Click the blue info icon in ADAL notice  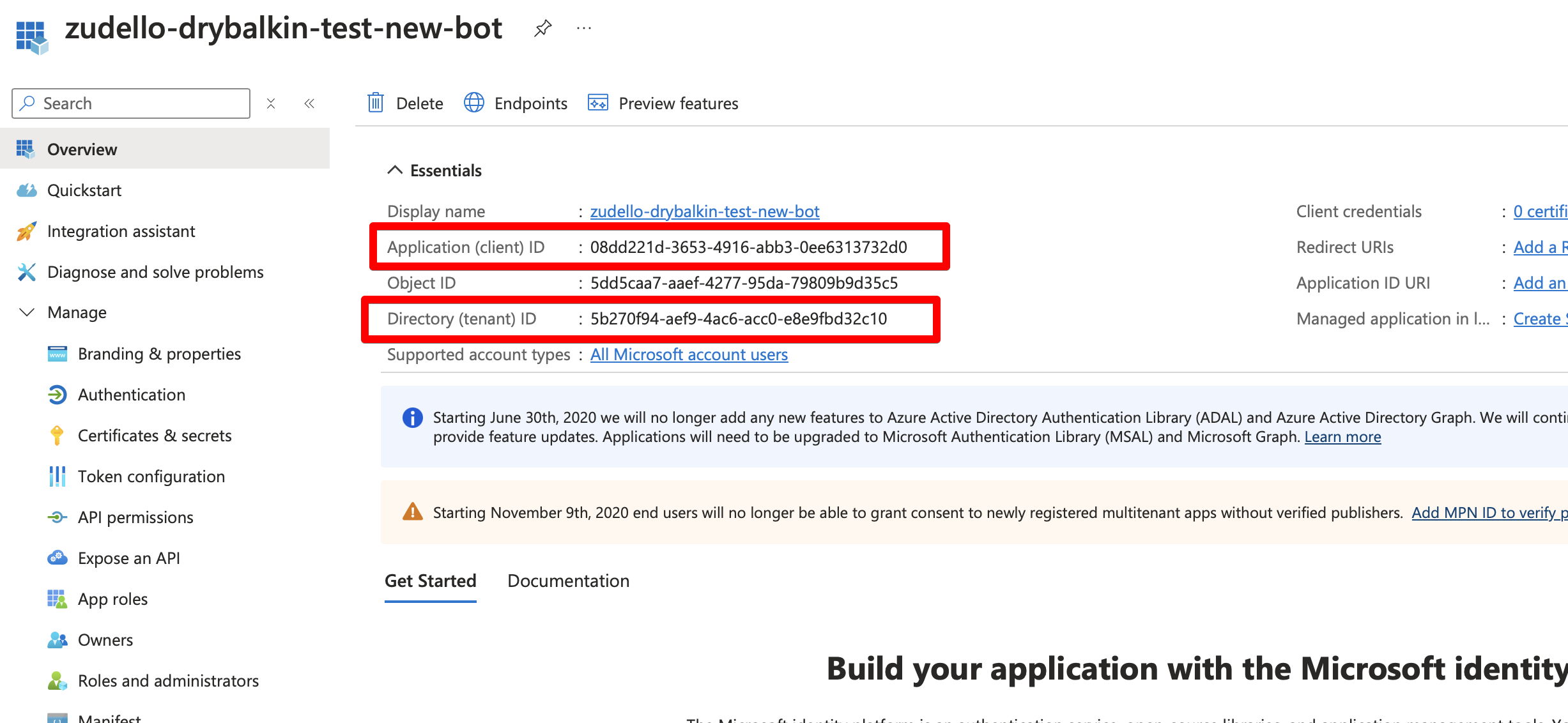coord(413,418)
